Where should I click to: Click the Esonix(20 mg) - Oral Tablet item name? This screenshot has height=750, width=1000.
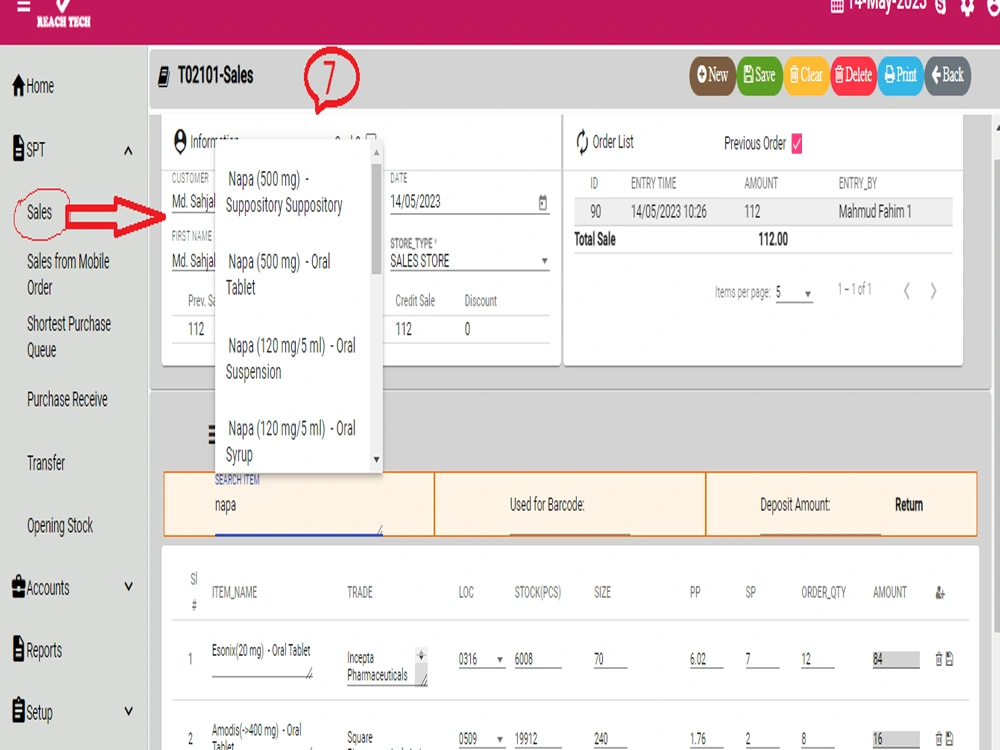click(x=261, y=651)
